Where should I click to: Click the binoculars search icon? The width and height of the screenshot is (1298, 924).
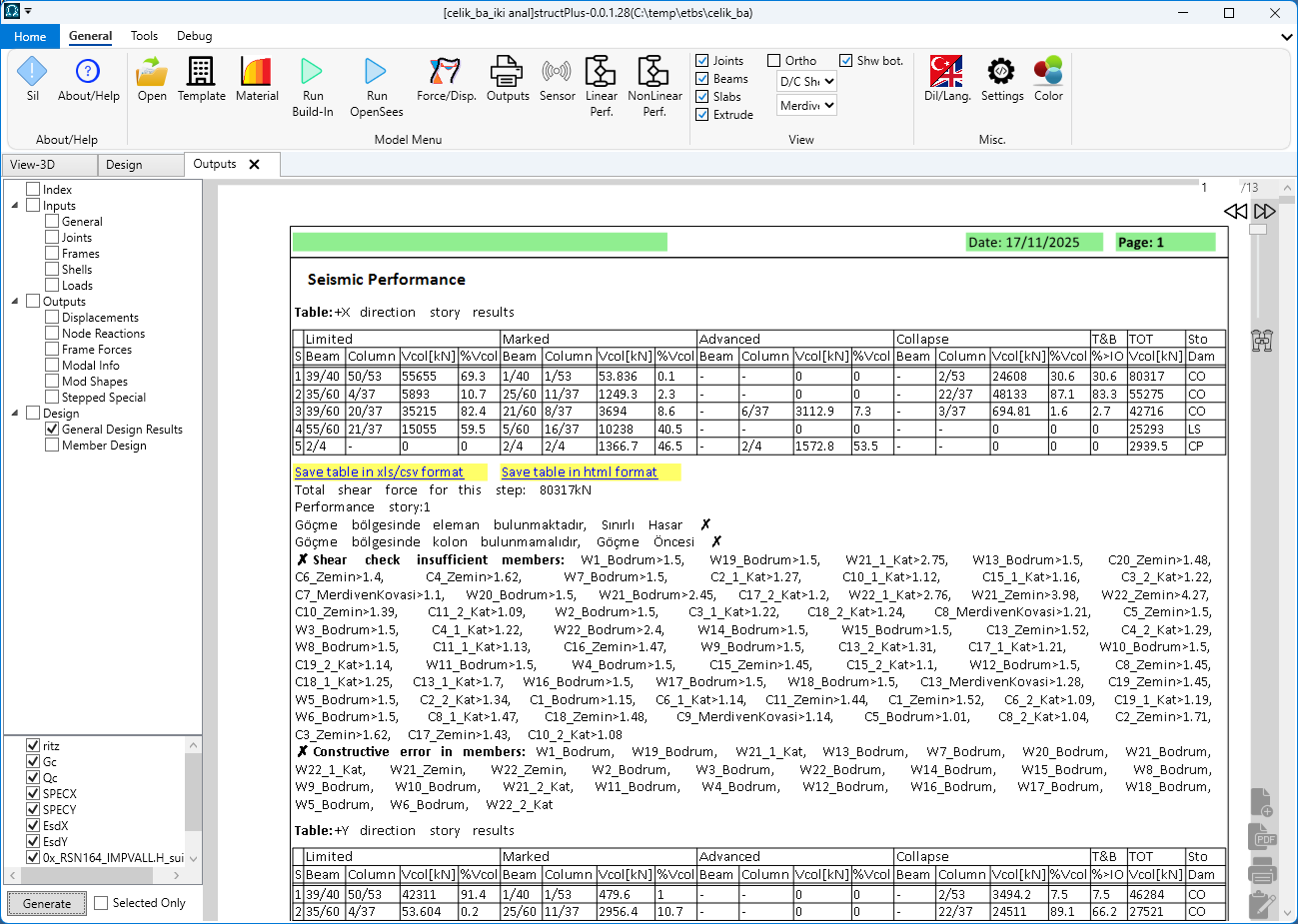click(1262, 341)
